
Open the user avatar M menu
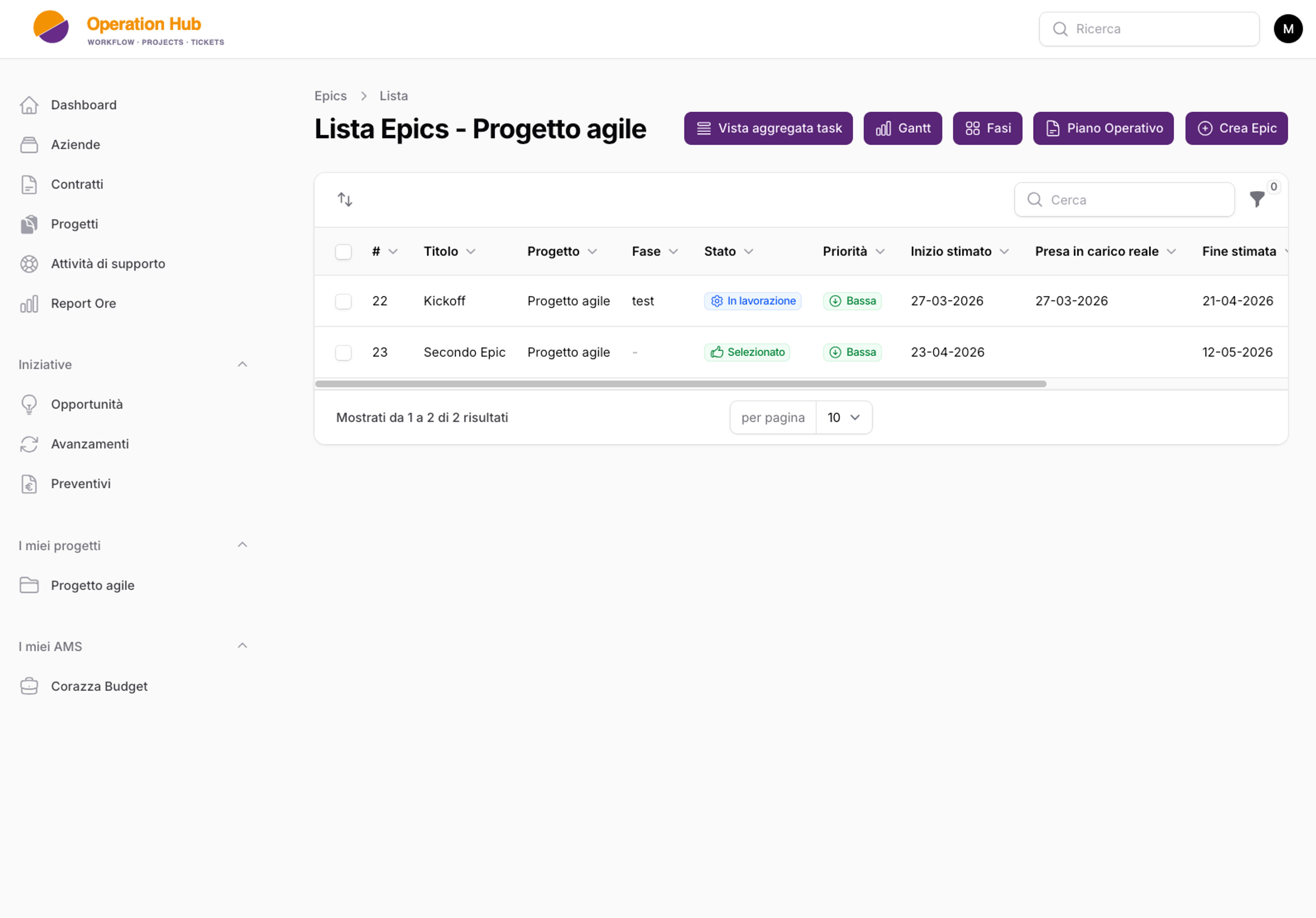pyautogui.click(x=1288, y=29)
